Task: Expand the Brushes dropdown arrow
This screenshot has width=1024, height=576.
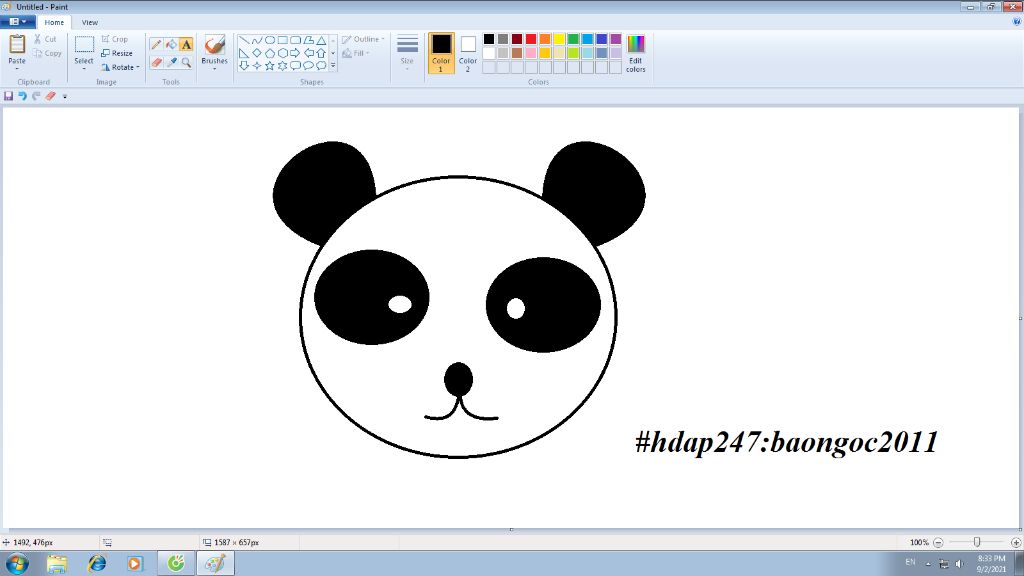Action: pos(214,69)
